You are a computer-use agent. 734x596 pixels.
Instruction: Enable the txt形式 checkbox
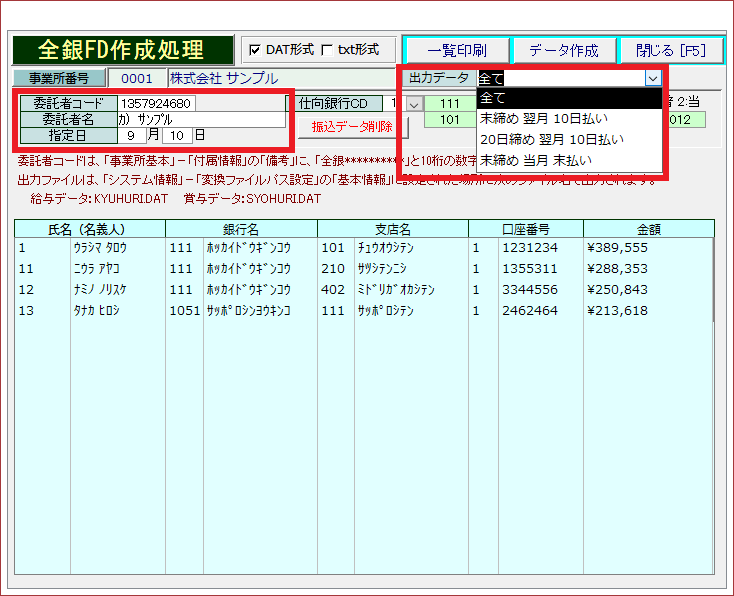click(x=327, y=50)
